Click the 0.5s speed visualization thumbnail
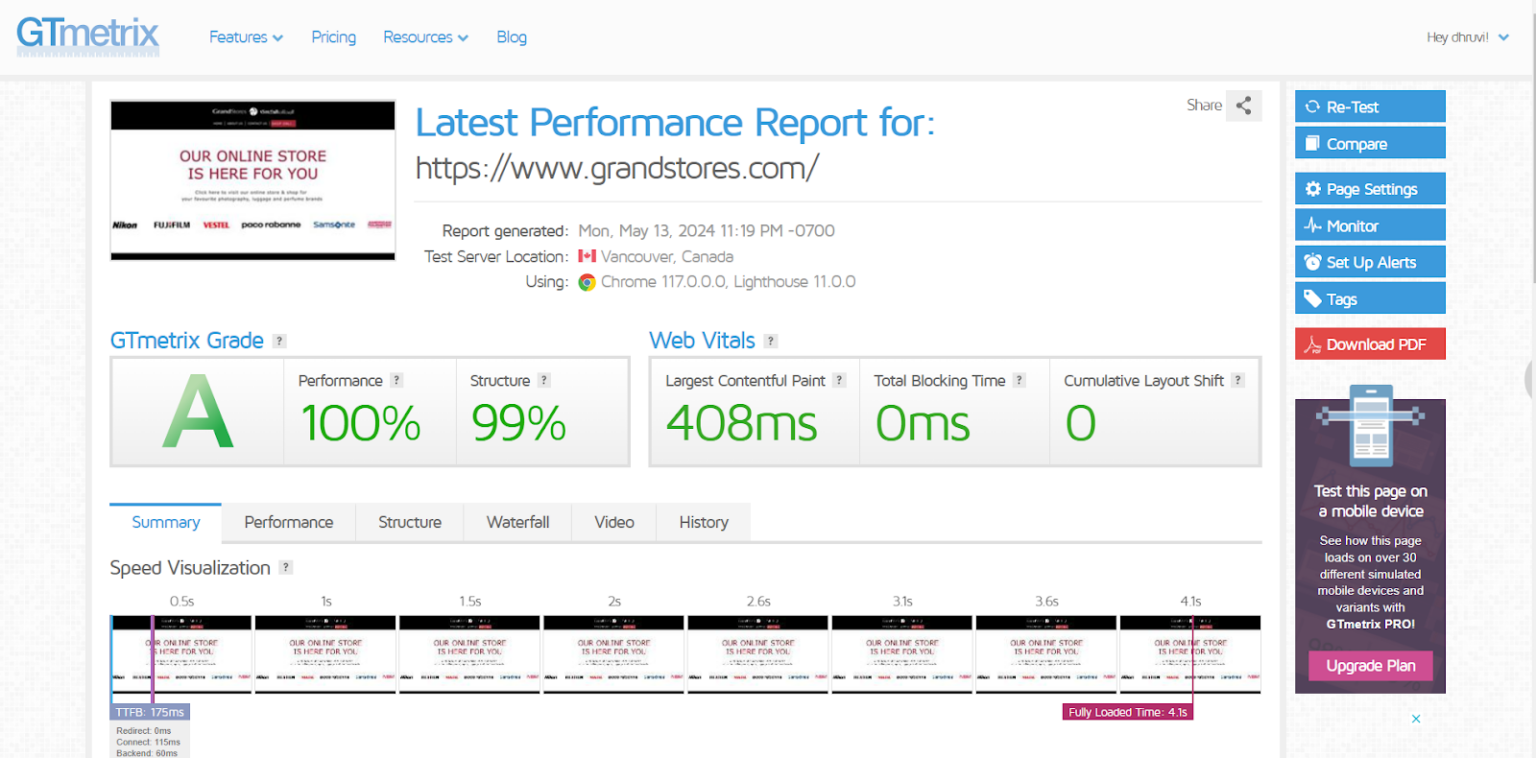Viewport: 1536px width, 758px height. 180,654
